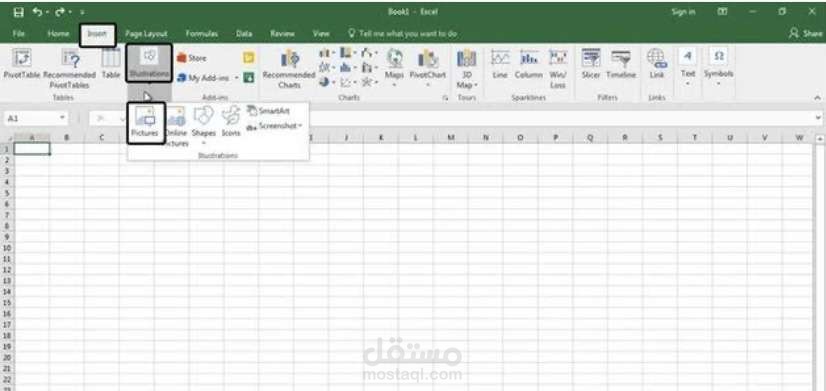Undo the last action
This screenshot has height=391, width=826.
(37, 12)
